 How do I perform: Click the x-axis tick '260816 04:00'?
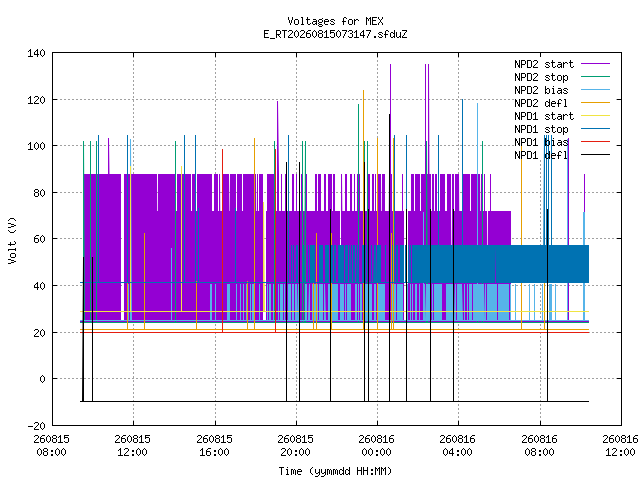(x=457, y=446)
